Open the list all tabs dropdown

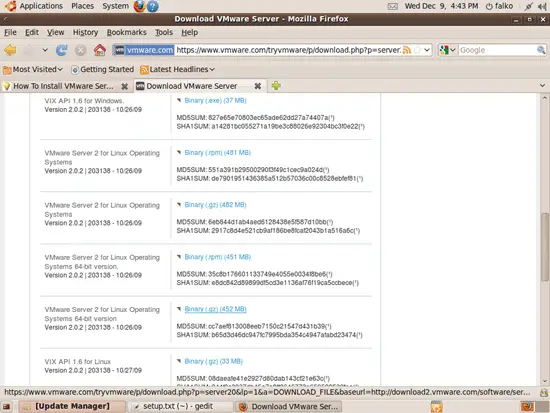coord(542,86)
